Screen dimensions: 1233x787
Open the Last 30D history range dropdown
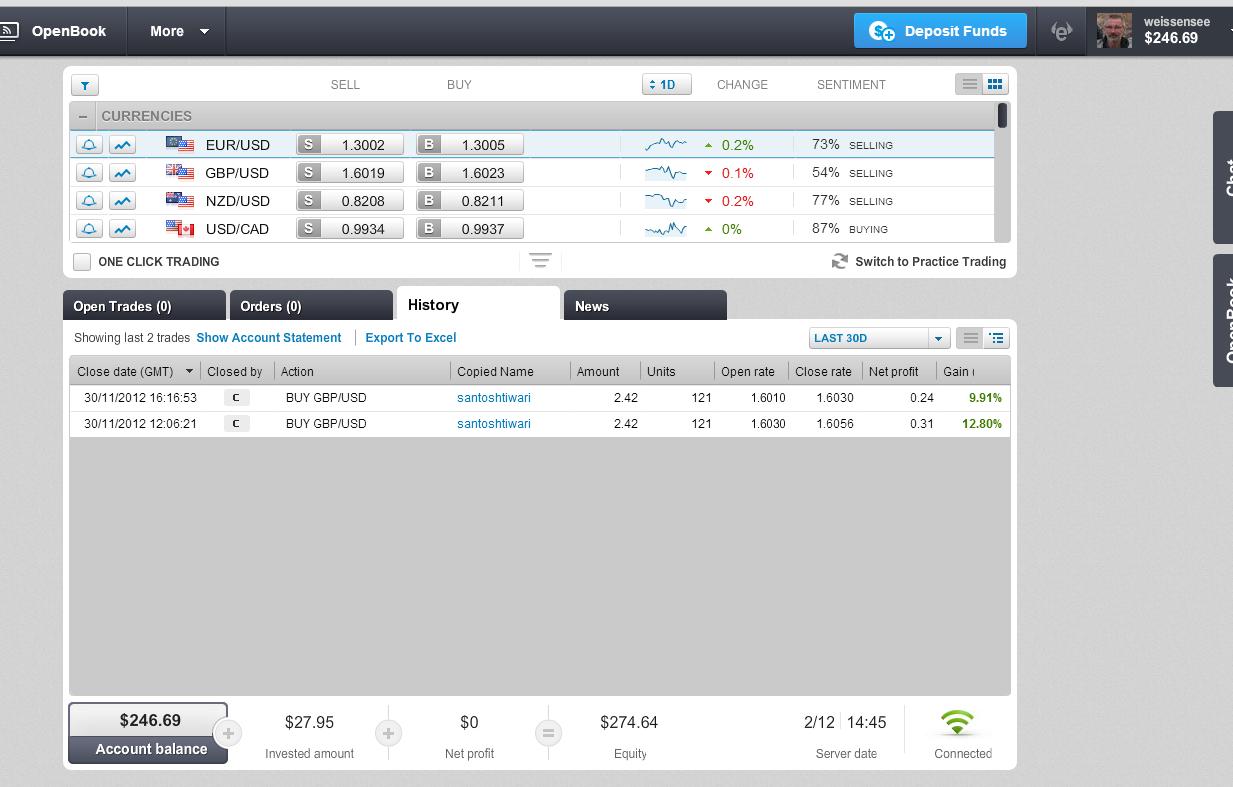pyautogui.click(x=938, y=338)
